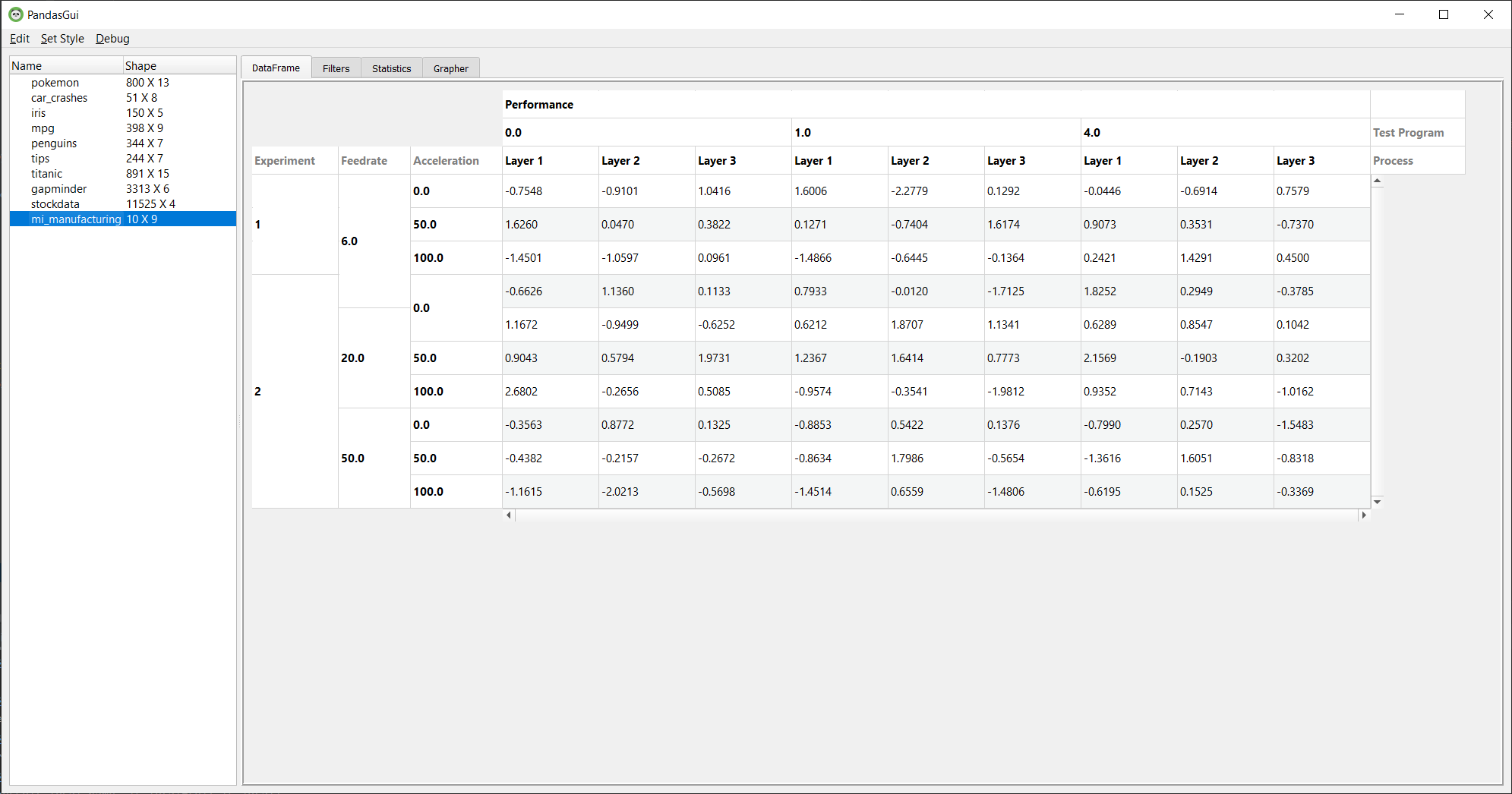Click the Acceleration index header
Image resolution: width=1512 pixels, height=794 pixels.
coord(456,160)
